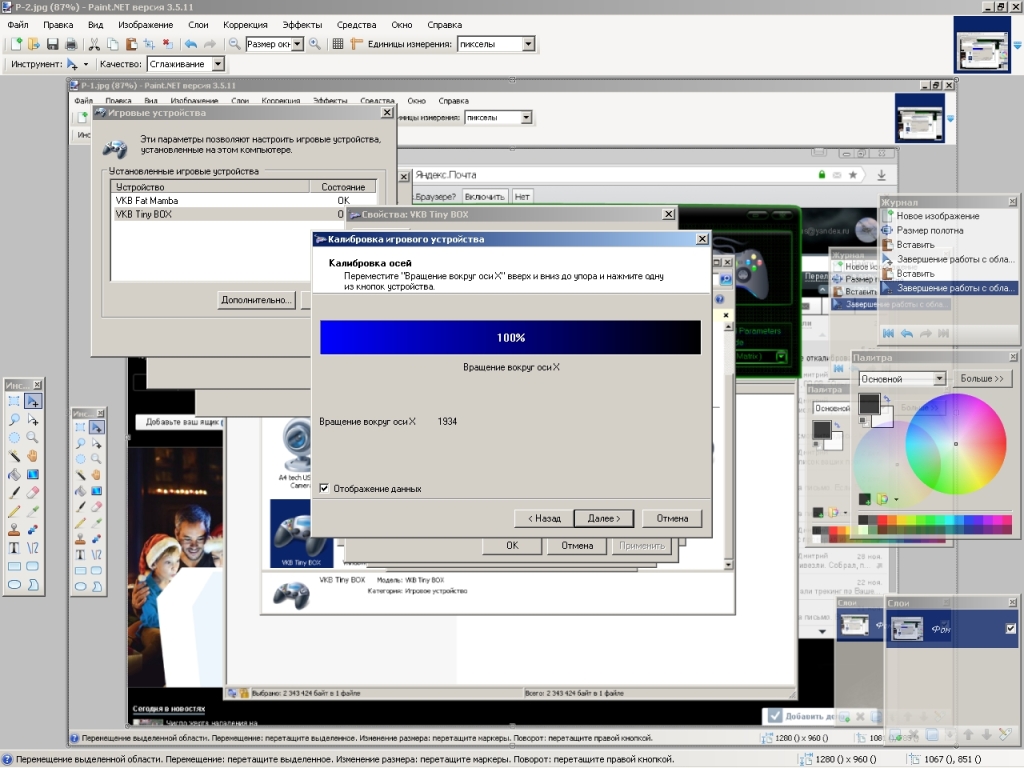Open the Единицы измерения units dropdown
Screen dimensions: 1024x768
tap(528, 44)
